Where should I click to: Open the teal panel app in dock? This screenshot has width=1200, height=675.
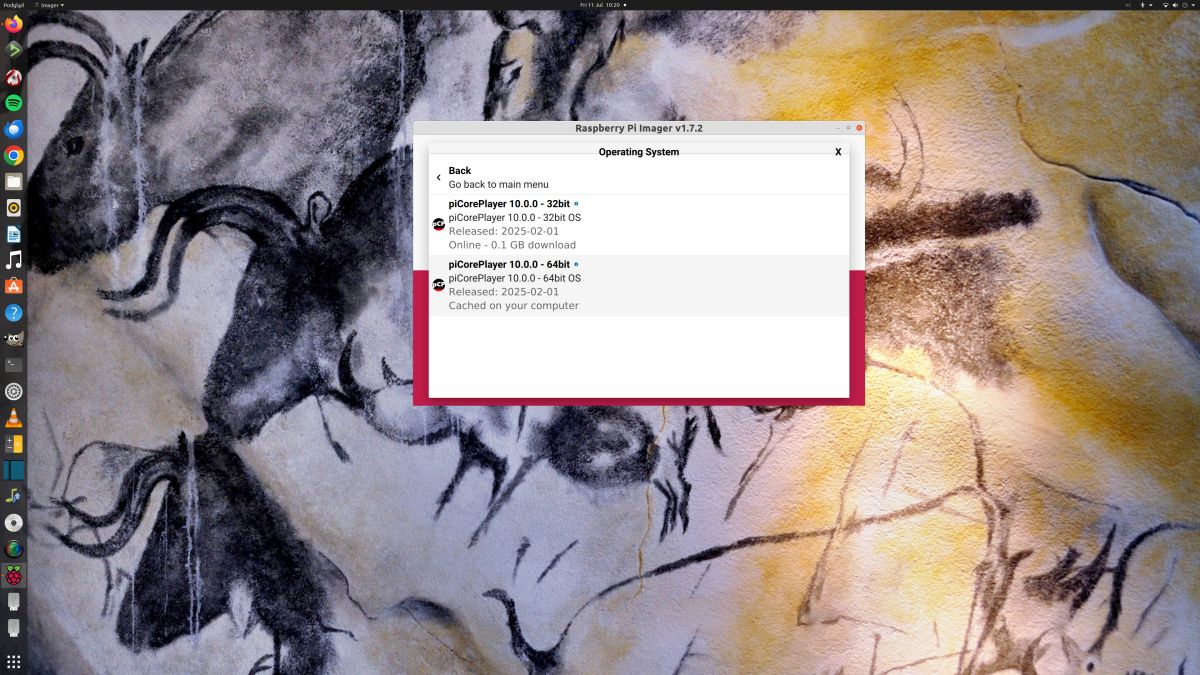(14, 470)
